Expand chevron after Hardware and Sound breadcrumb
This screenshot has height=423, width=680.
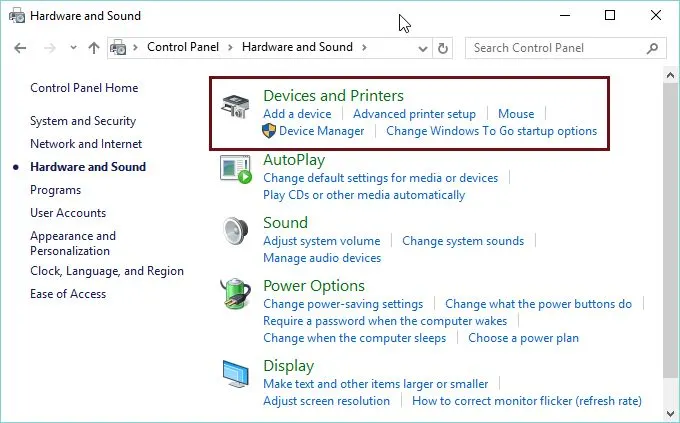tap(364, 47)
